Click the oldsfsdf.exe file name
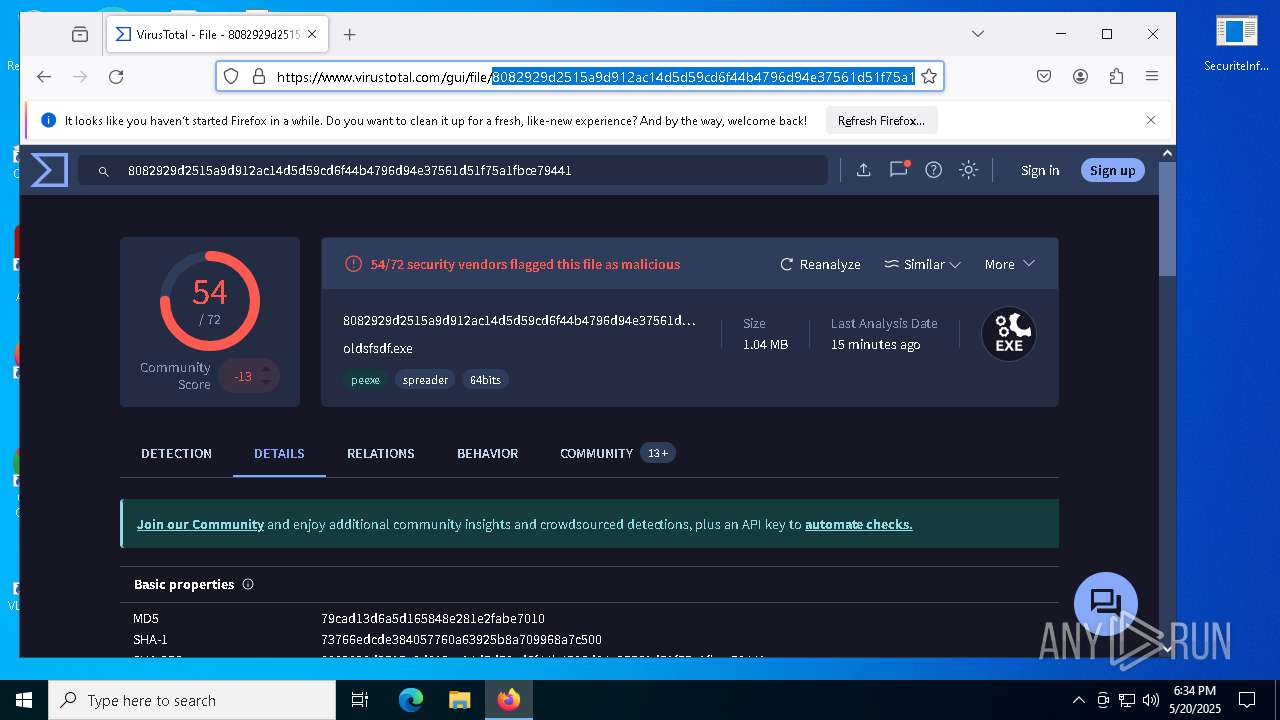1280x720 pixels. point(377,349)
